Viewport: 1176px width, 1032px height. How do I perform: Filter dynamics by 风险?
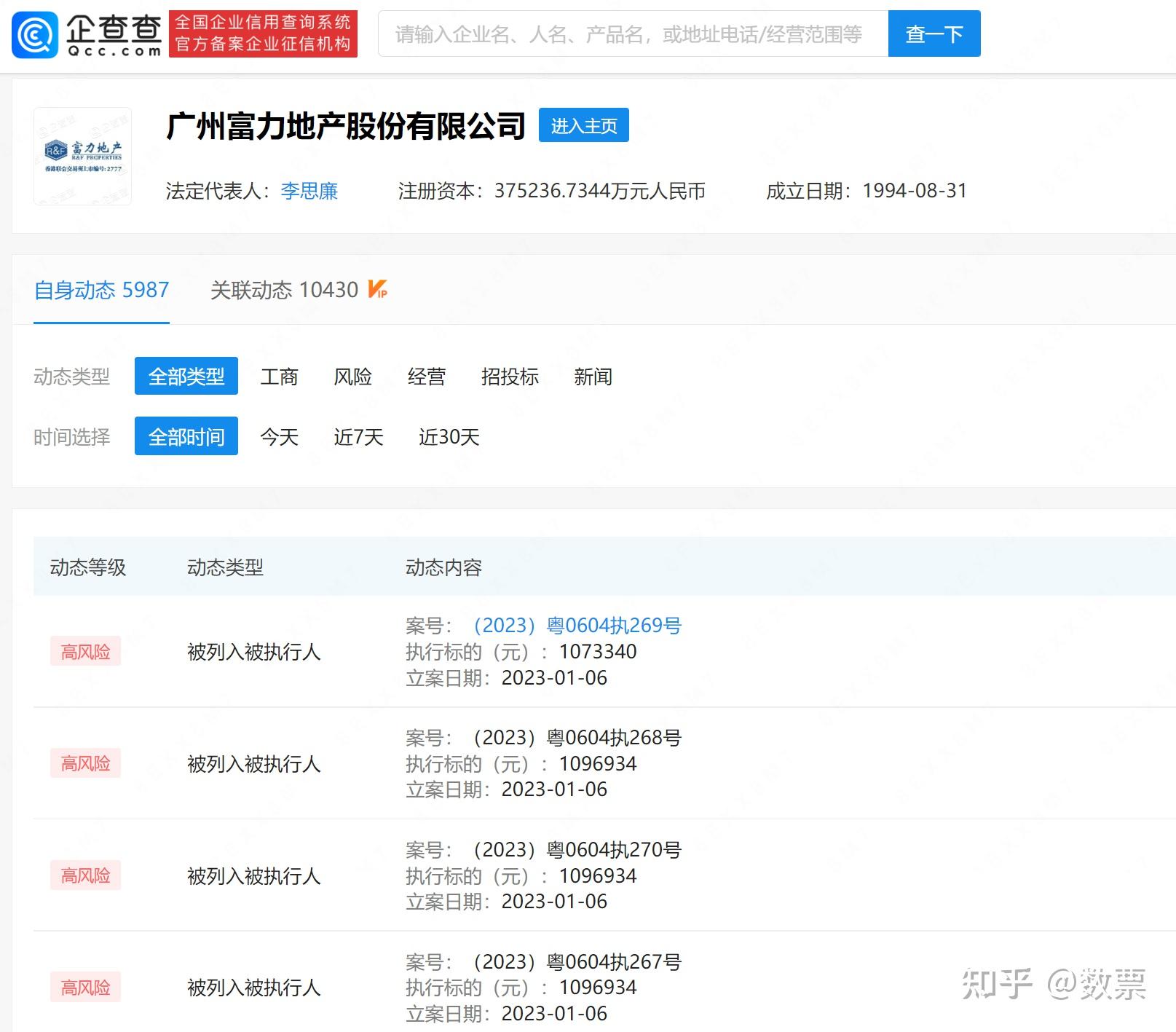pyautogui.click(x=353, y=377)
